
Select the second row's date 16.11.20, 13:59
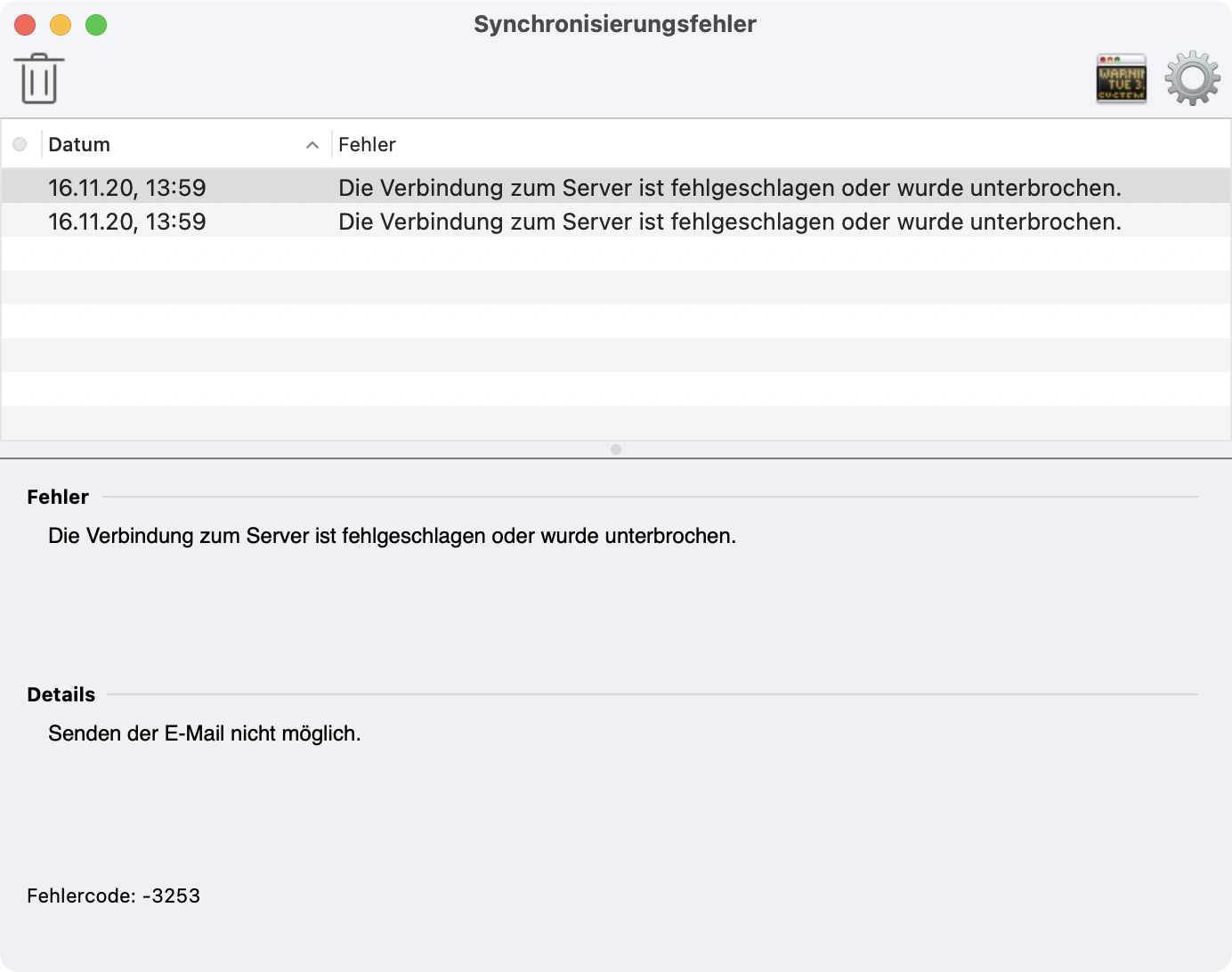[126, 222]
